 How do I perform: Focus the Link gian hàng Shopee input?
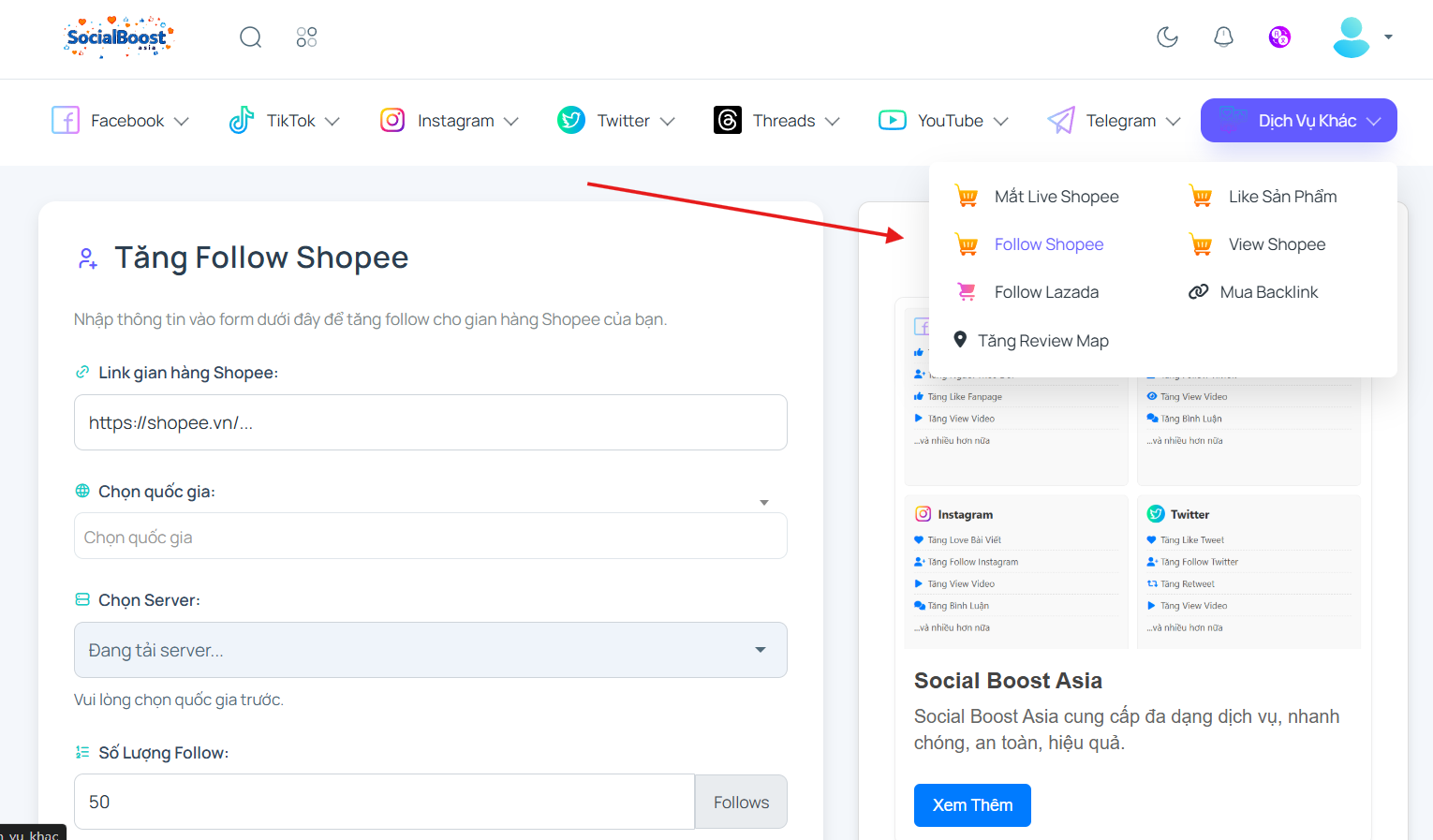[431, 422]
